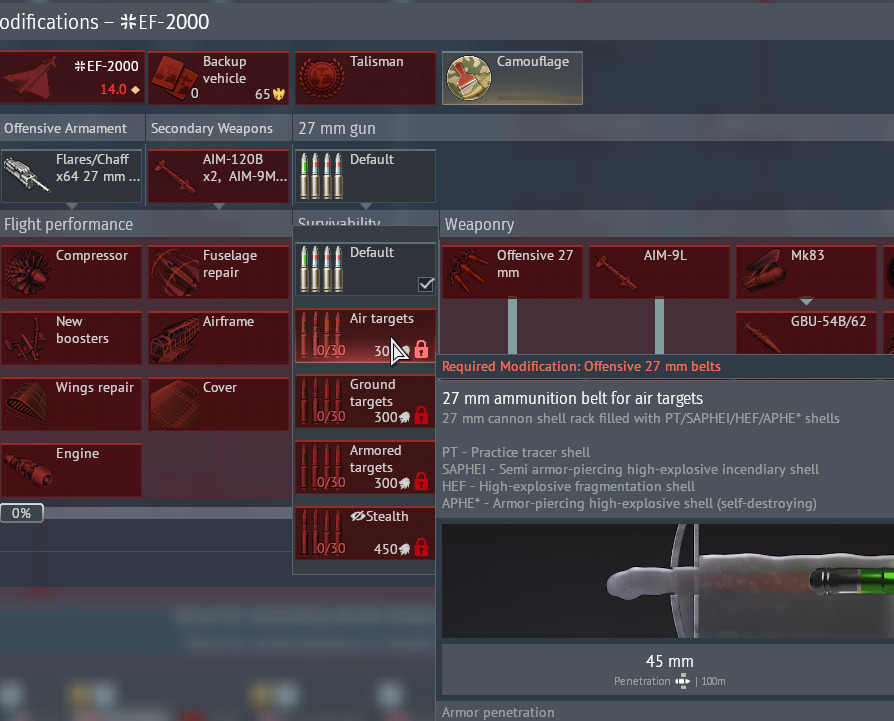Click the lock icon on Air targets
Viewport: 894px width, 721px height.
click(421, 349)
